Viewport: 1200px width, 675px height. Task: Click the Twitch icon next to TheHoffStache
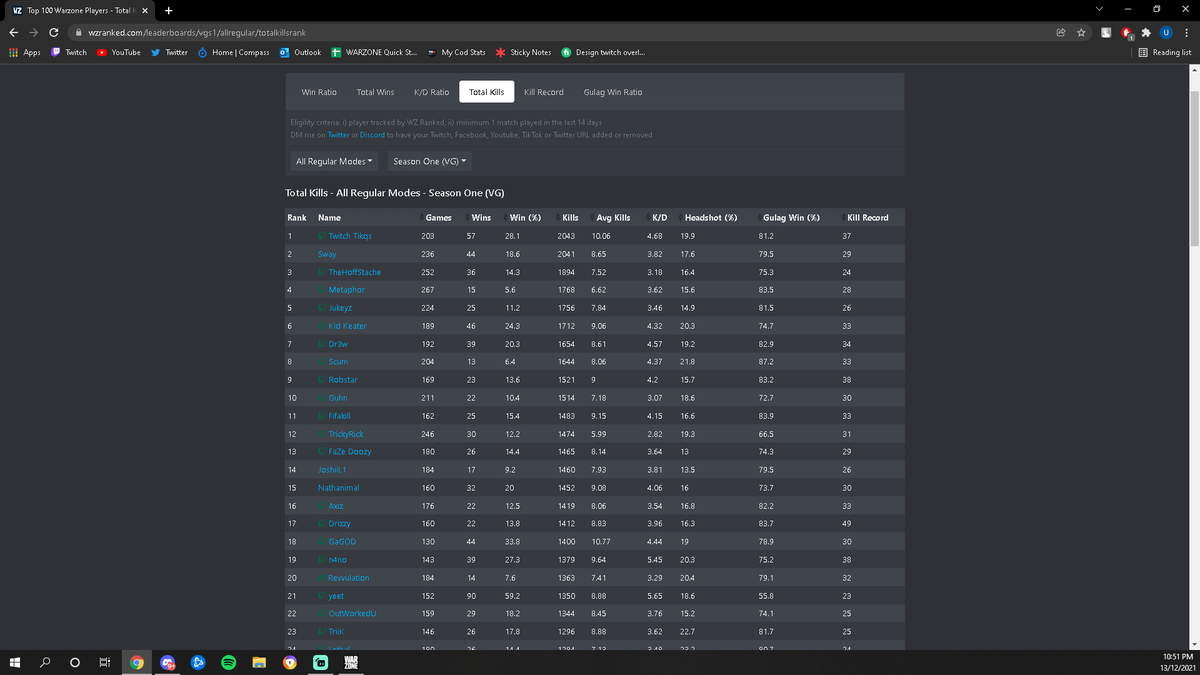pyautogui.click(x=321, y=272)
